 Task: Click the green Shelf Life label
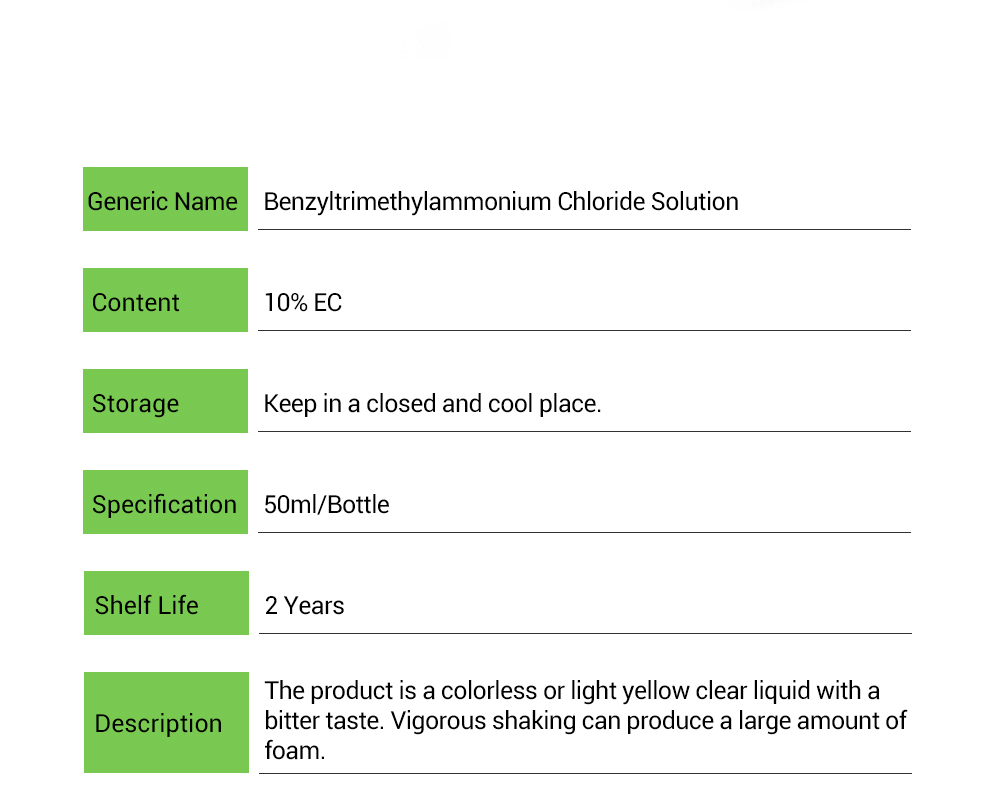pyautogui.click(x=165, y=604)
